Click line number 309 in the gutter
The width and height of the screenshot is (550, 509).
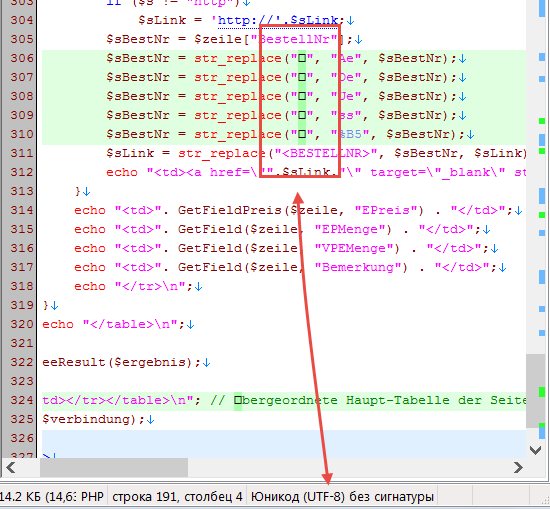pos(22,115)
